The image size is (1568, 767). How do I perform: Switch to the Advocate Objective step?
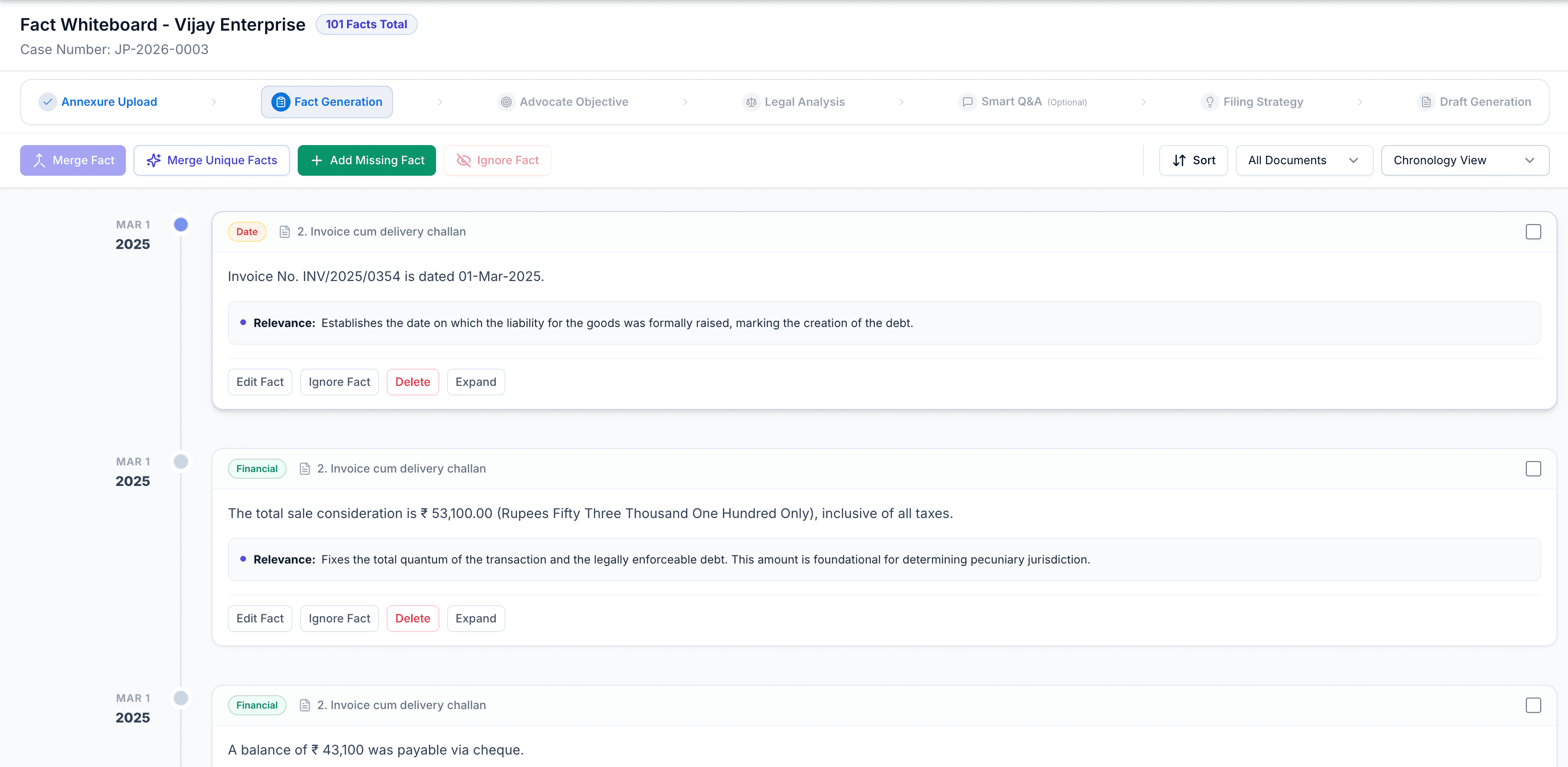point(563,102)
